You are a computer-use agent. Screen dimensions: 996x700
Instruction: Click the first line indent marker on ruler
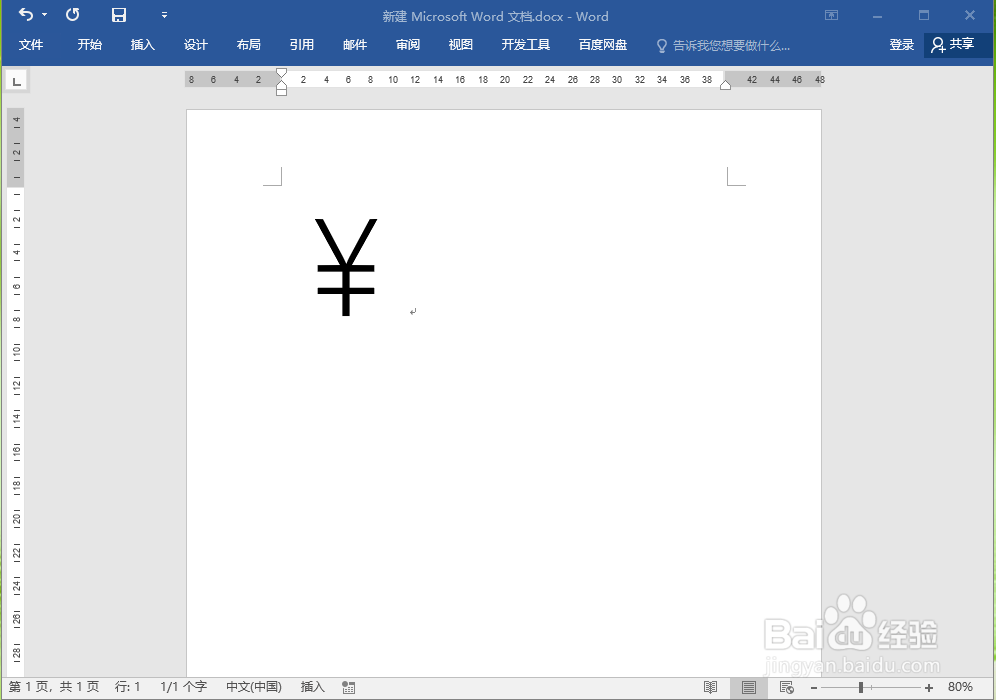coord(281,72)
